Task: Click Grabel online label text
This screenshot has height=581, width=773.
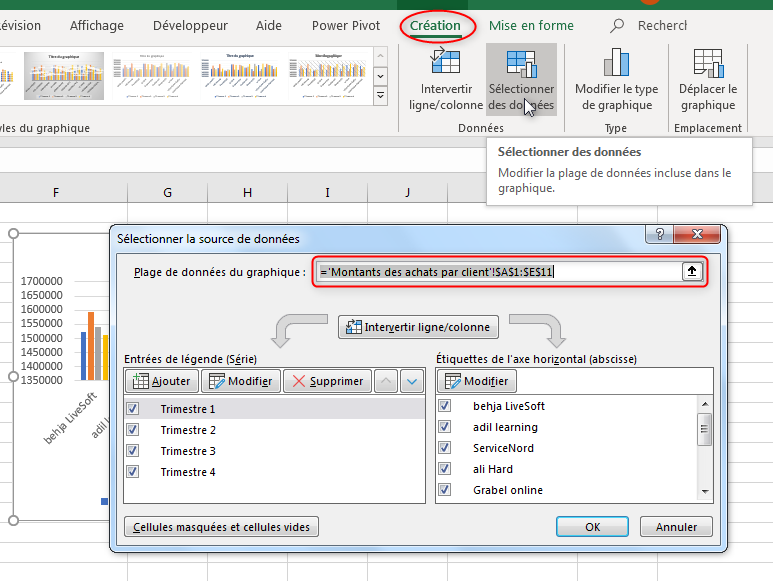Action: [x=508, y=490]
